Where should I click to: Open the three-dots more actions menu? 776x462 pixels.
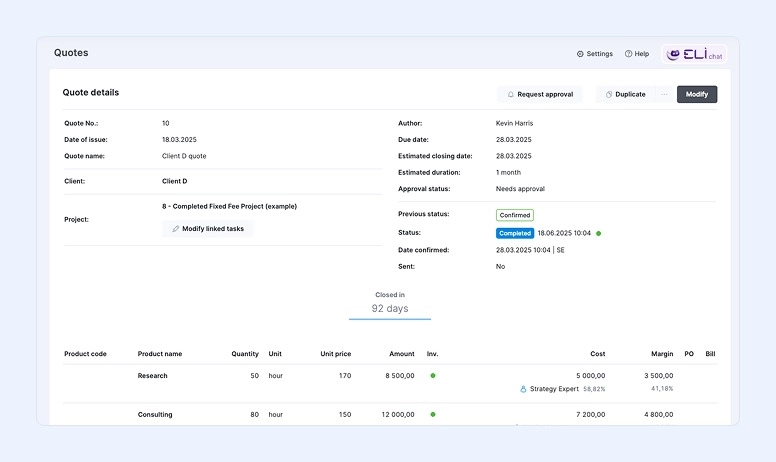pyautogui.click(x=663, y=94)
